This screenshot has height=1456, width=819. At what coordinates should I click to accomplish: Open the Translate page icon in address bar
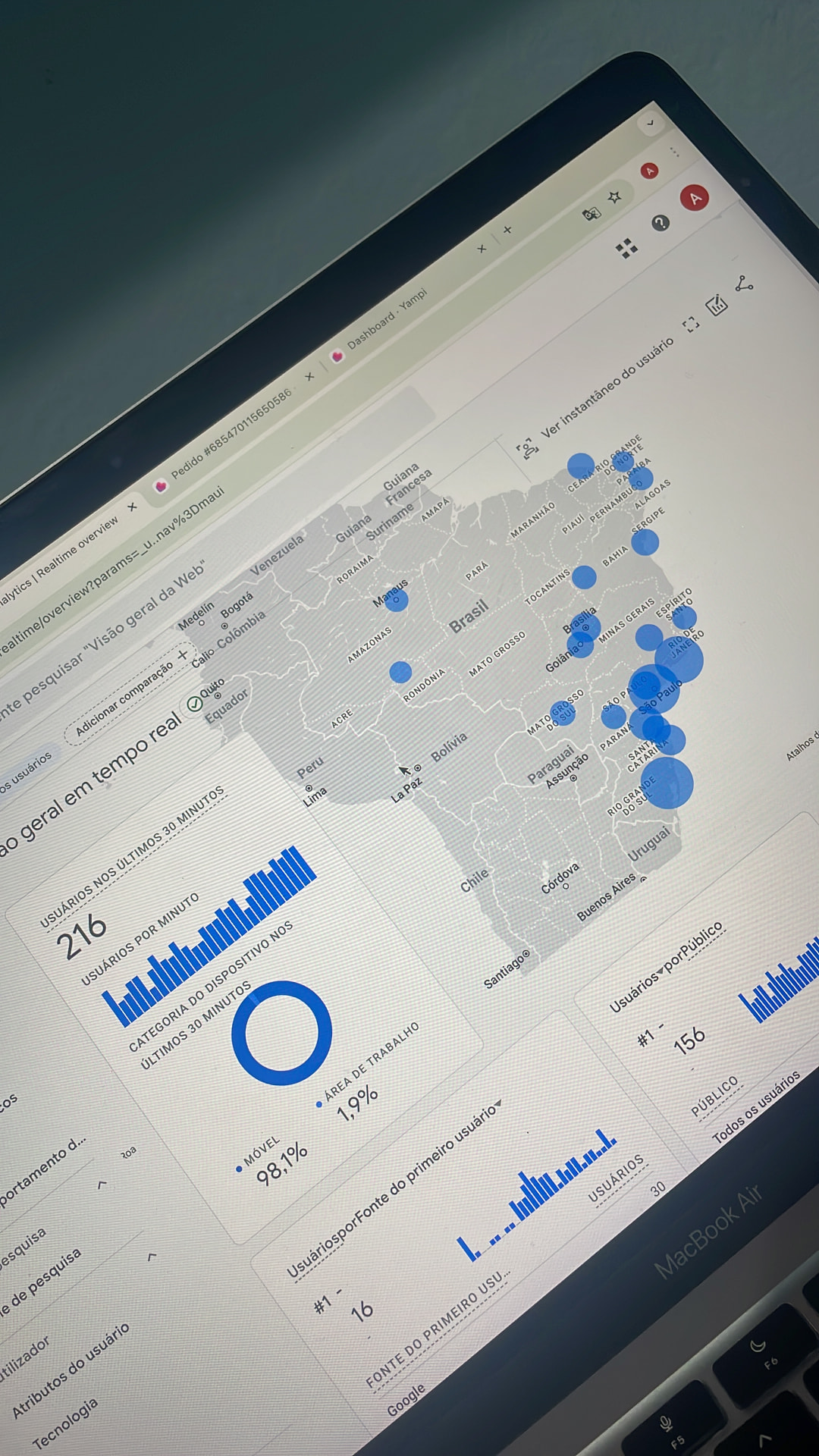pyautogui.click(x=591, y=215)
